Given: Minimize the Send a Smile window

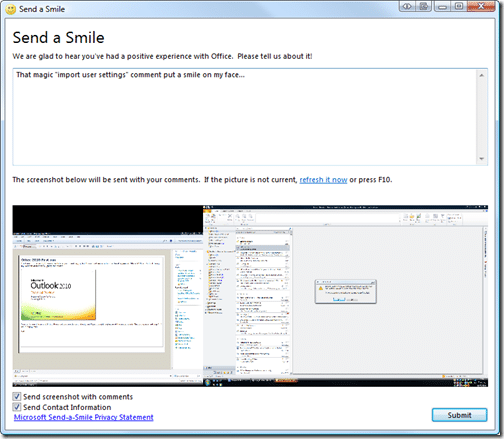Looking at the screenshot, I should point(443,6).
